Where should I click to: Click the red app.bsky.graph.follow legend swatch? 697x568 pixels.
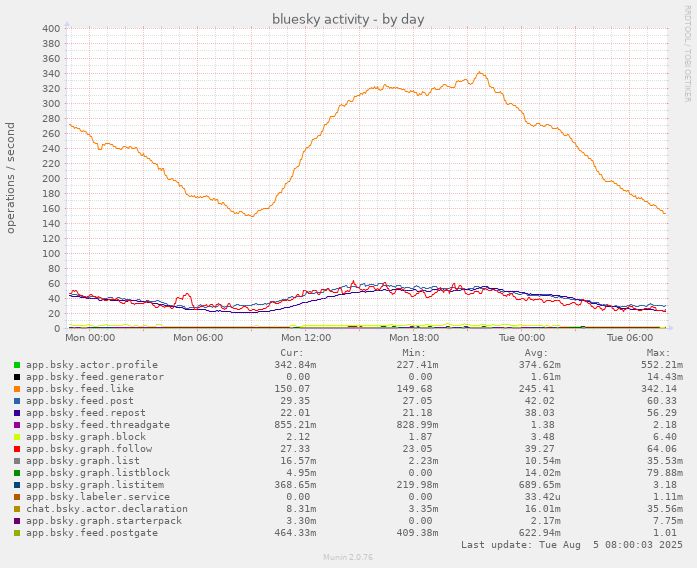[17, 449]
